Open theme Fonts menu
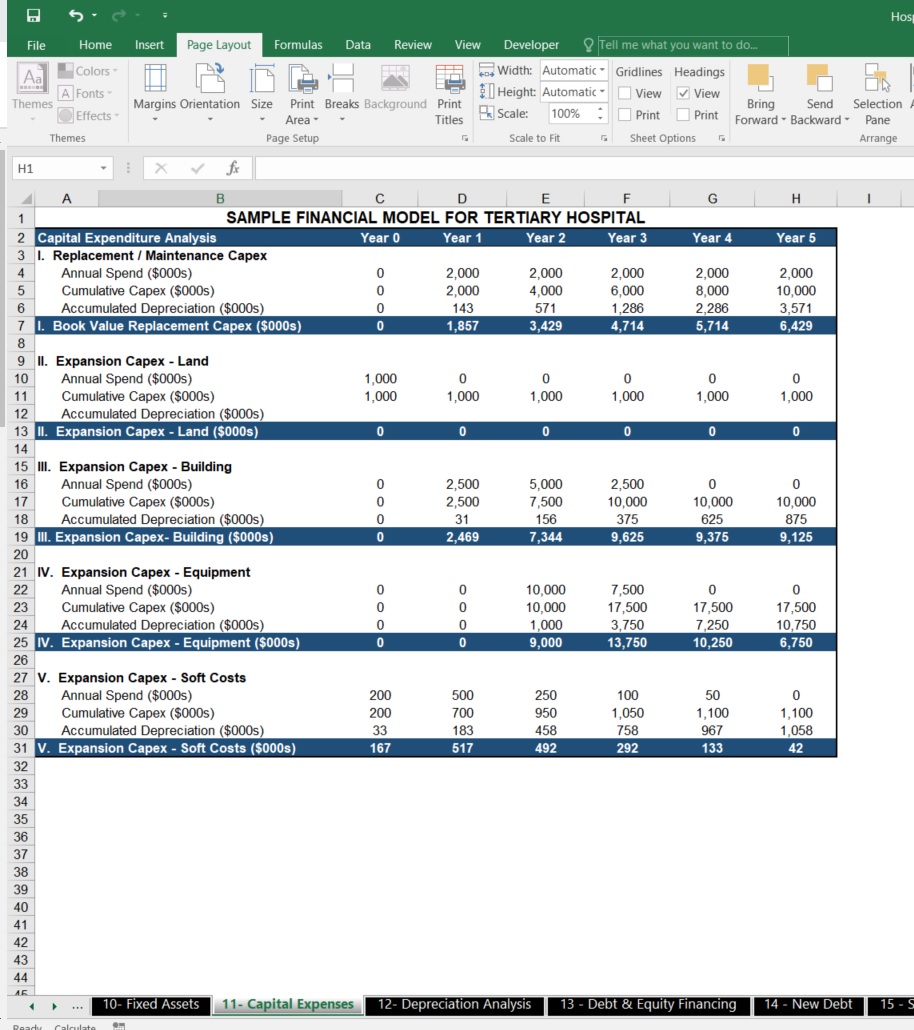Viewport: 914px width, 1030px height. click(x=85, y=93)
